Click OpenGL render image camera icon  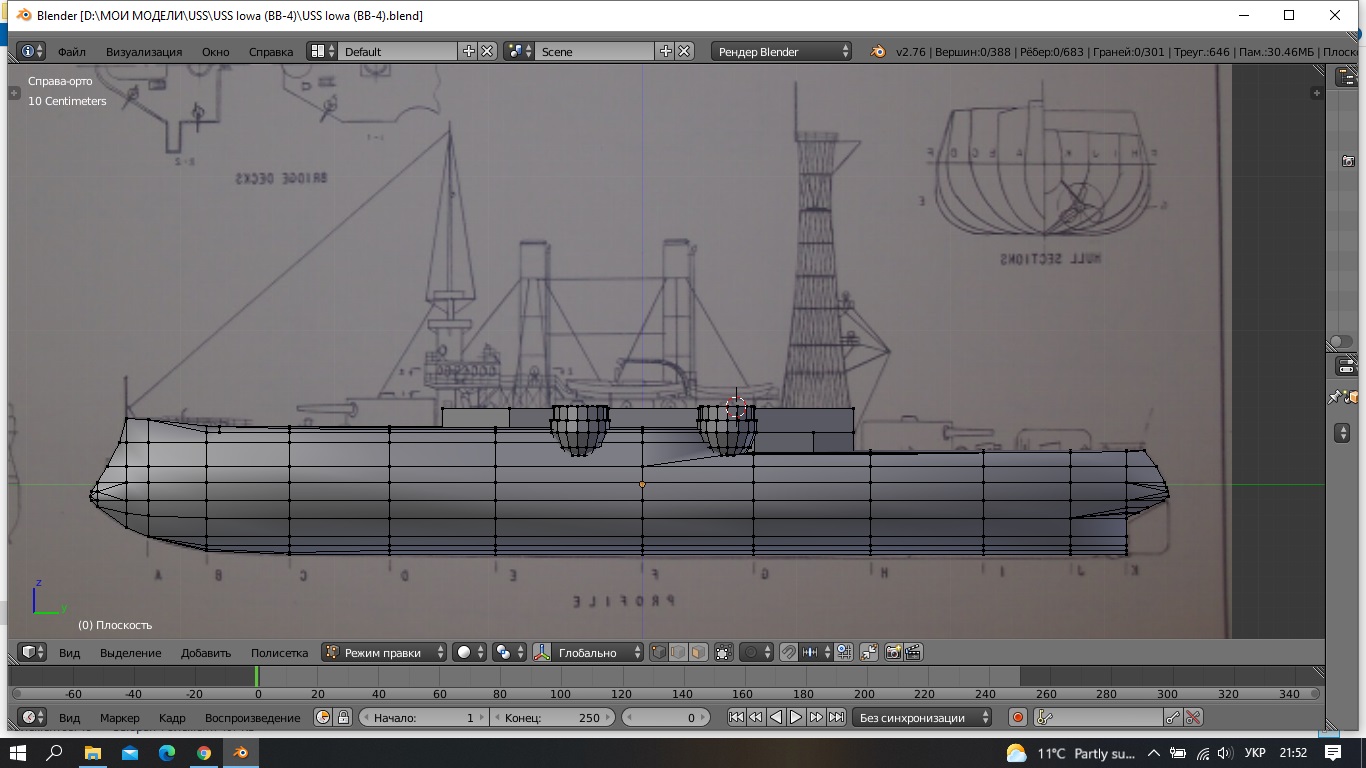[893, 653]
